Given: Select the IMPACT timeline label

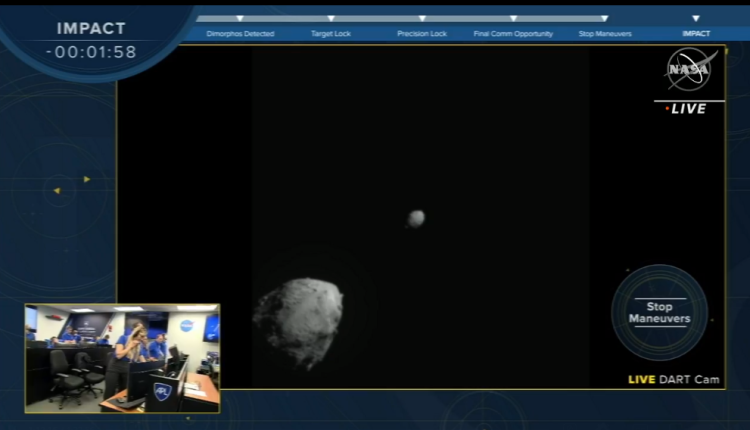Looking at the screenshot, I should 696,34.
